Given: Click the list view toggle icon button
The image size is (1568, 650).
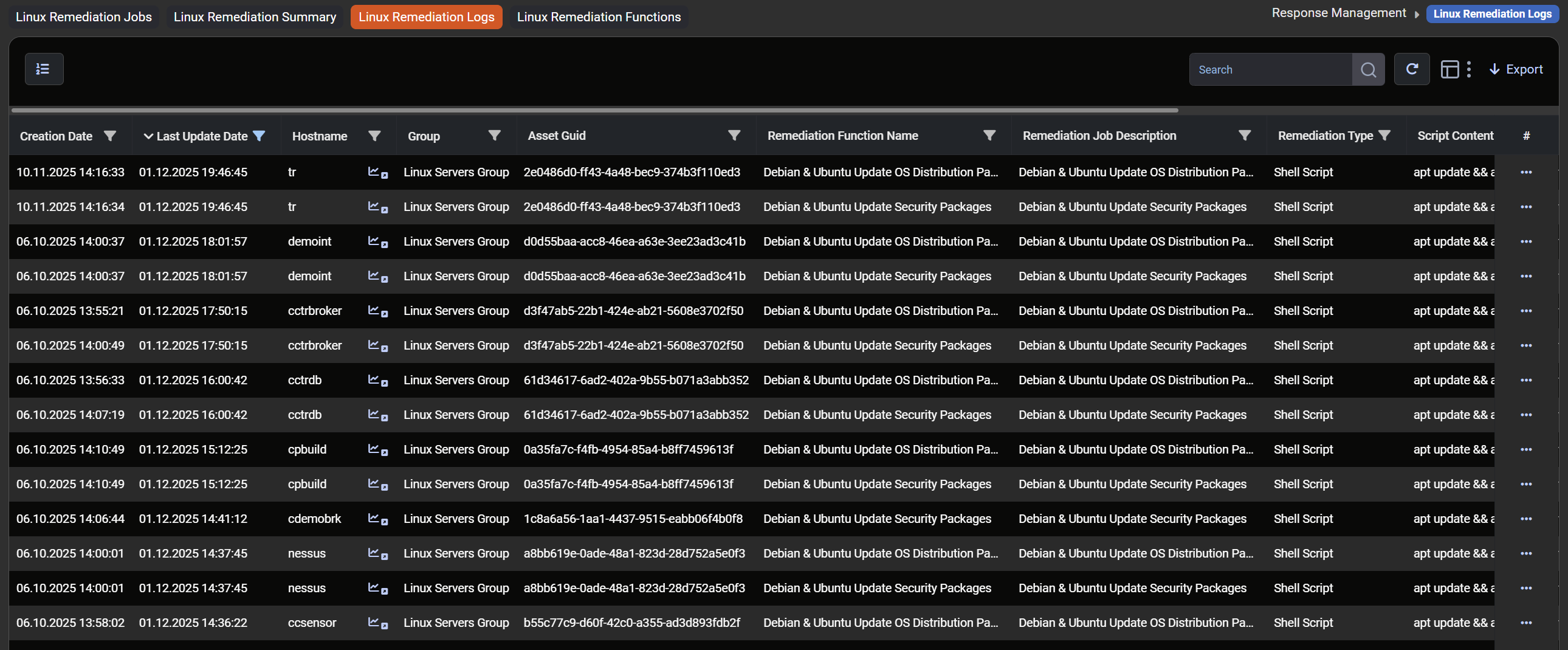Looking at the screenshot, I should 44,69.
